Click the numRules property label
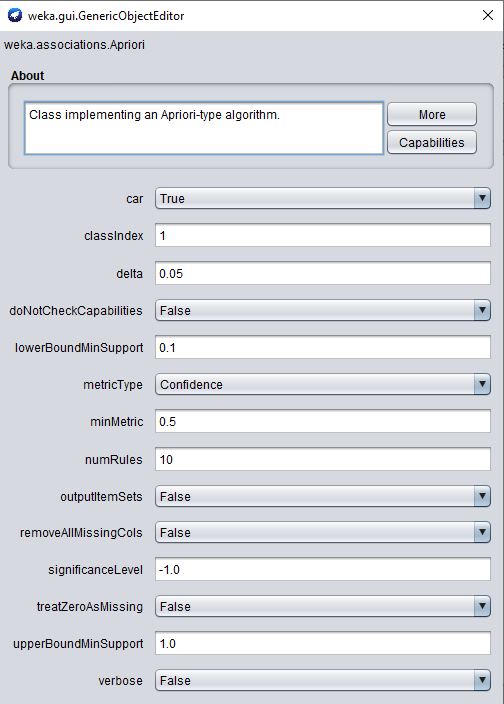Screen dimensions: 504x704 point(114,460)
